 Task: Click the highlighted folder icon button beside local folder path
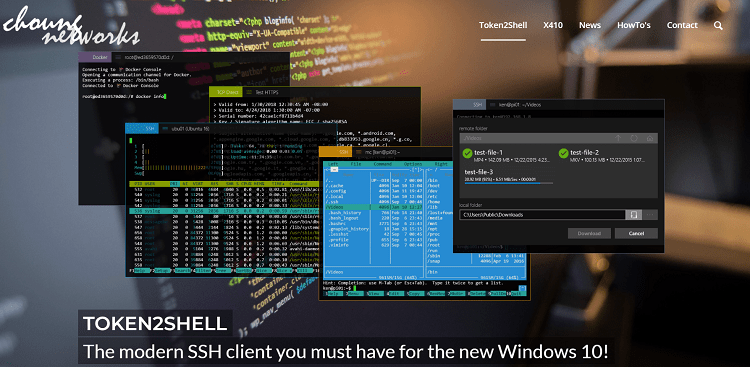coord(633,215)
